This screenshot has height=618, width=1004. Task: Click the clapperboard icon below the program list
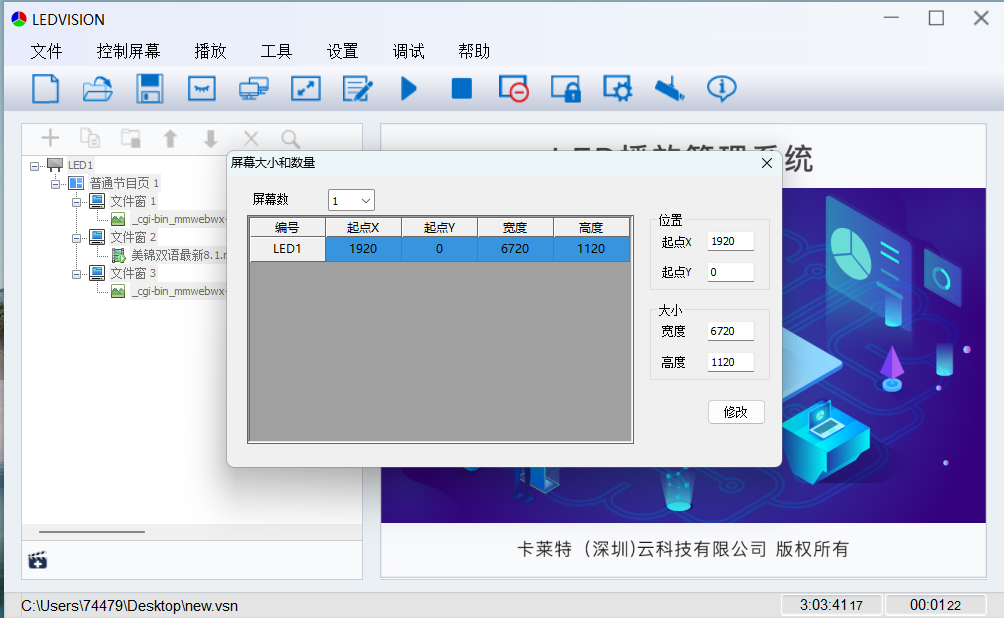[x=38, y=560]
